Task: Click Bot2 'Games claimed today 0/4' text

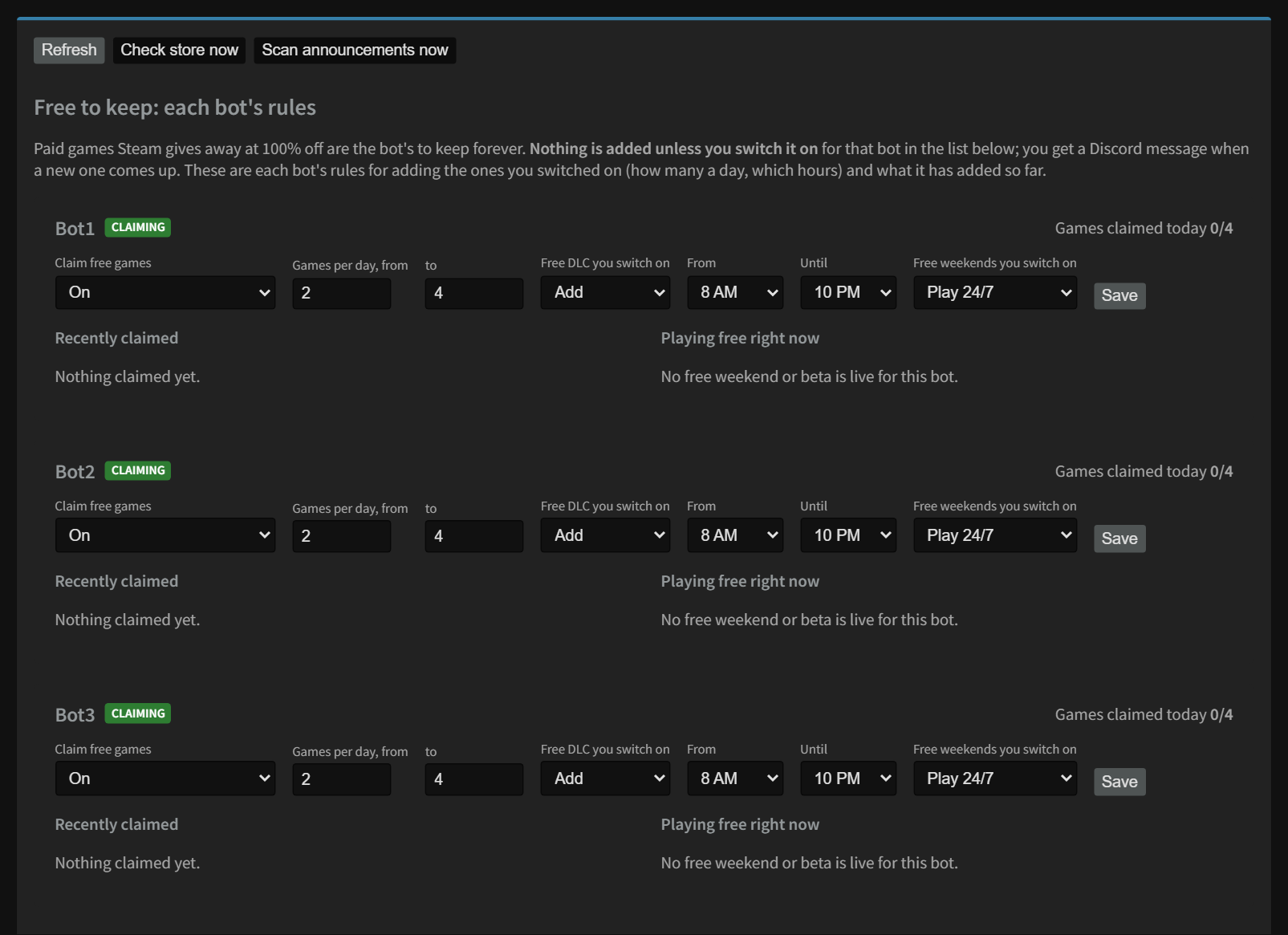Action: [x=1144, y=471]
